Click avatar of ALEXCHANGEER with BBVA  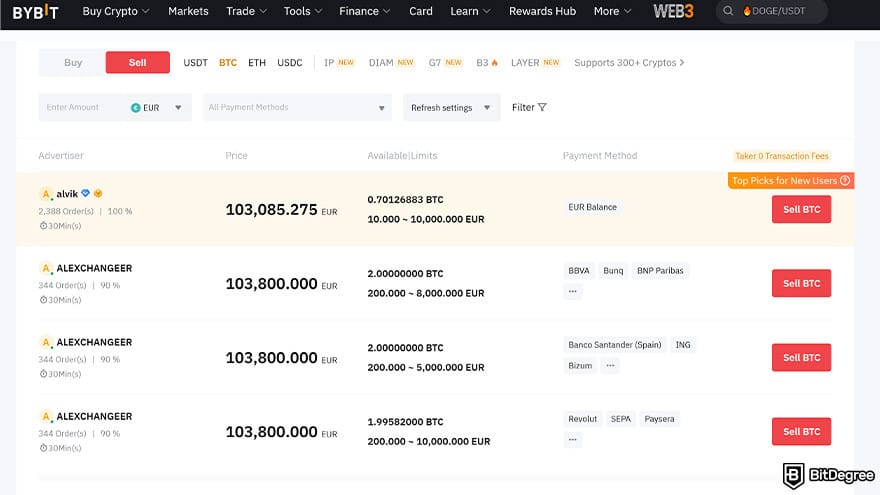click(x=46, y=268)
